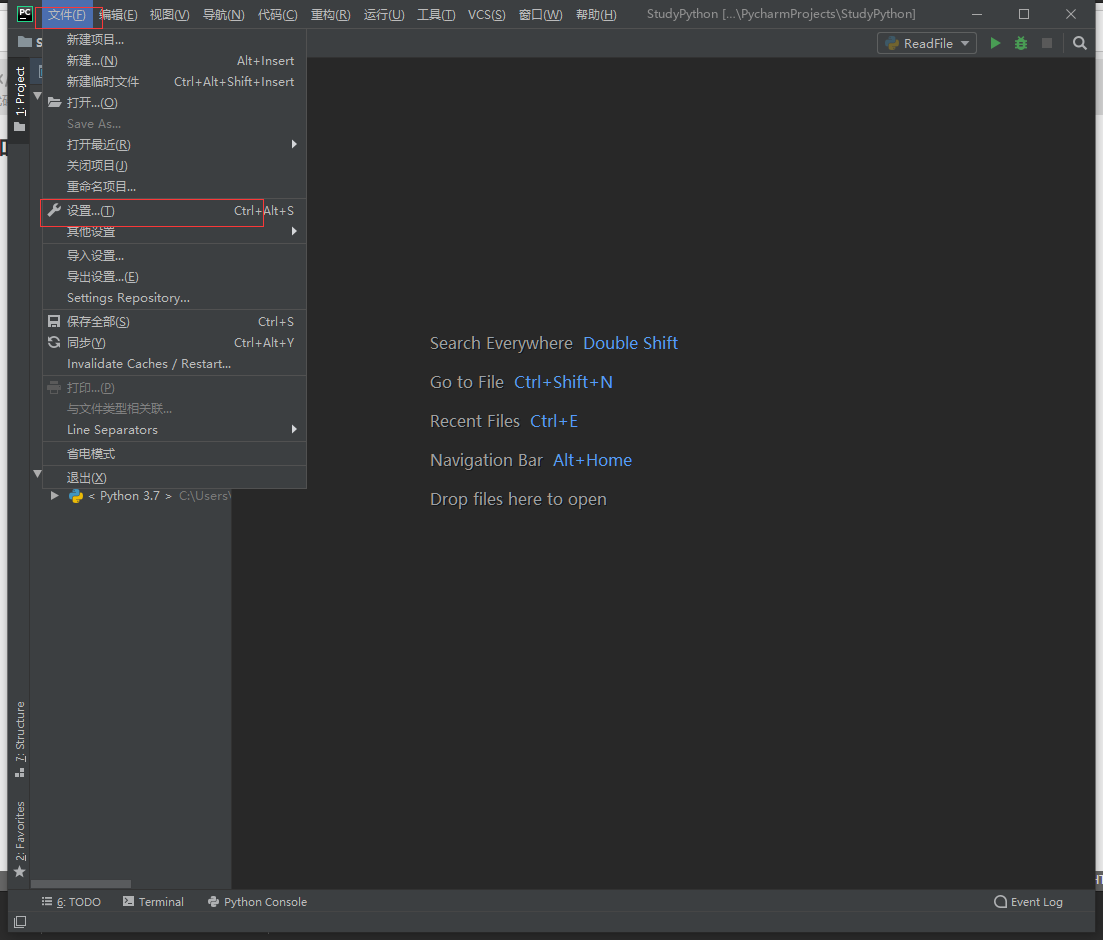Expand the 打开最近 submenu arrow
The height and width of the screenshot is (940, 1103).
click(294, 144)
